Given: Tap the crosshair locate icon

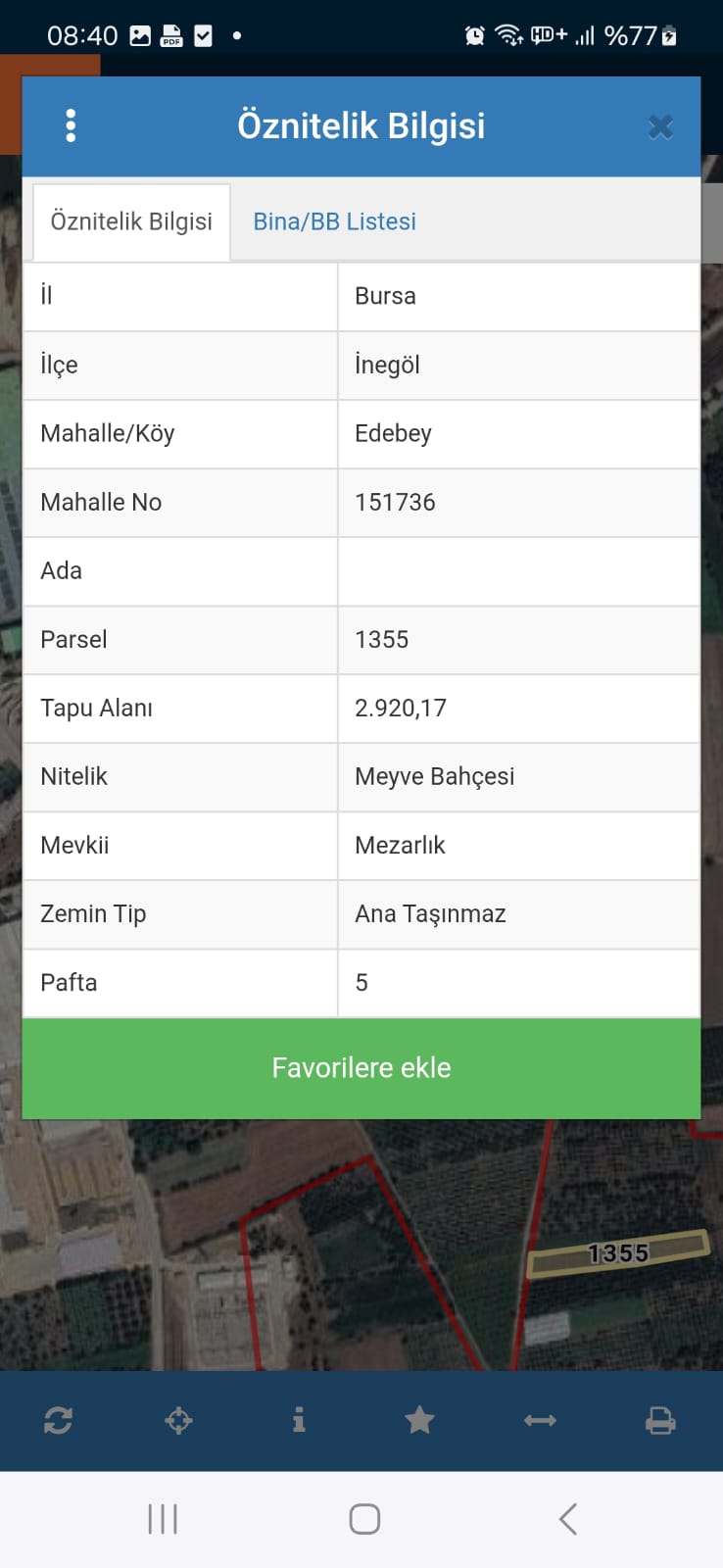Looking at the screenshot, I should point(178,1421).
